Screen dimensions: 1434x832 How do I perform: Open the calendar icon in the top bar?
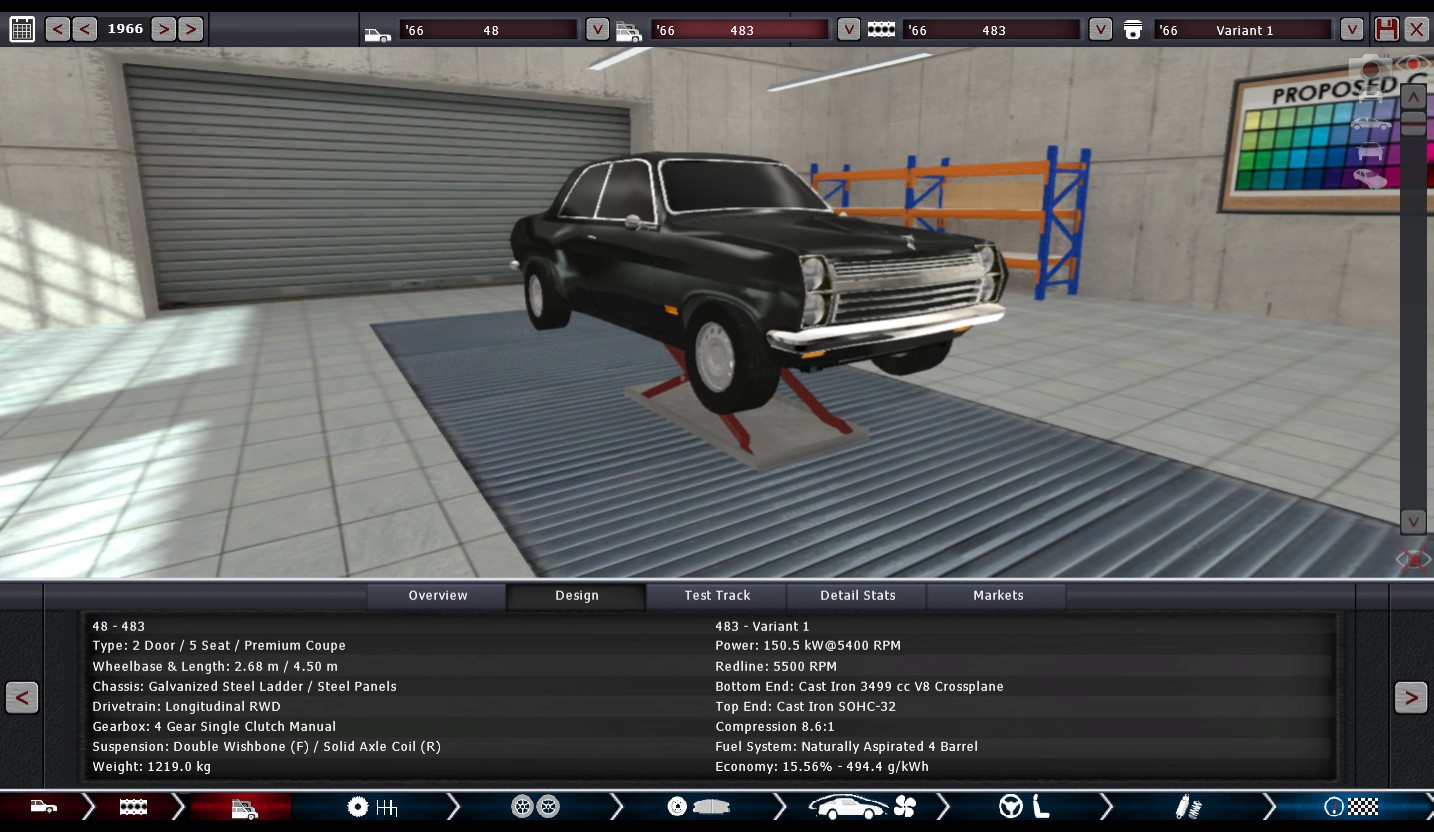click(x=22, y=29)
